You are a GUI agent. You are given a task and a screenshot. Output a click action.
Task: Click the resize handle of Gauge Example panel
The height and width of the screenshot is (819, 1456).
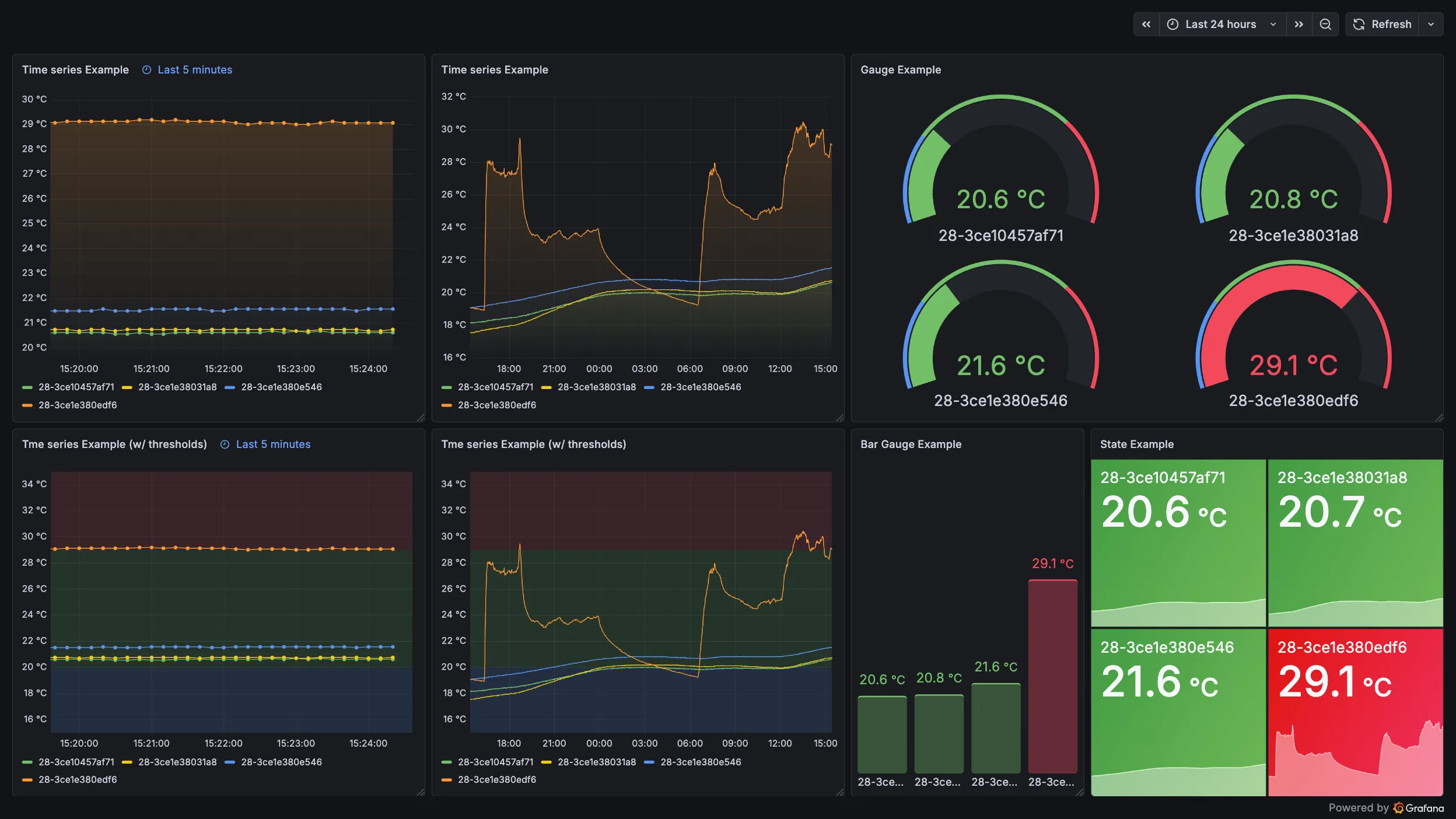click(1439, 417)
